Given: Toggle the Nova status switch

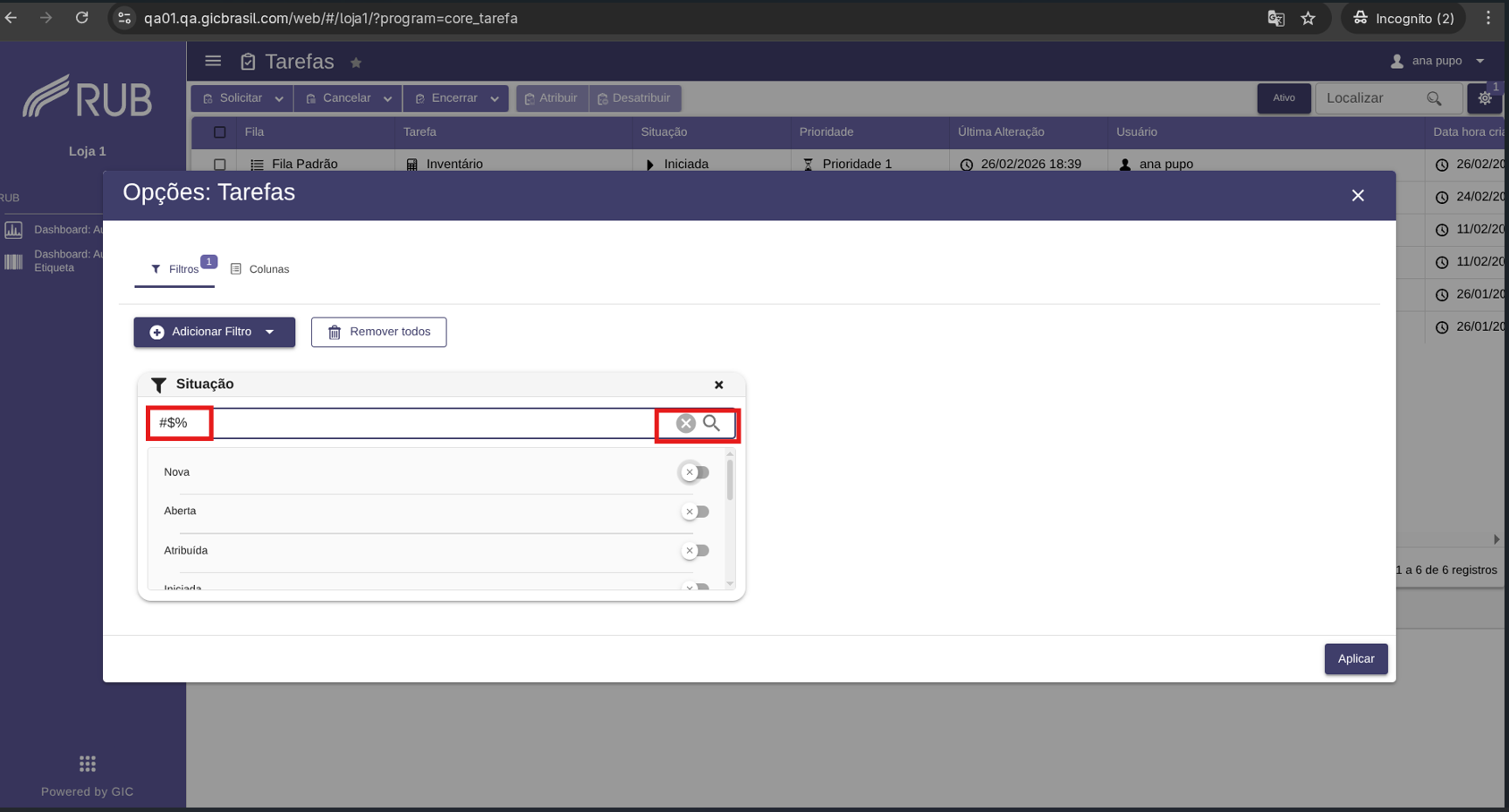Looking at the screenshot, I should pos(695,472).
